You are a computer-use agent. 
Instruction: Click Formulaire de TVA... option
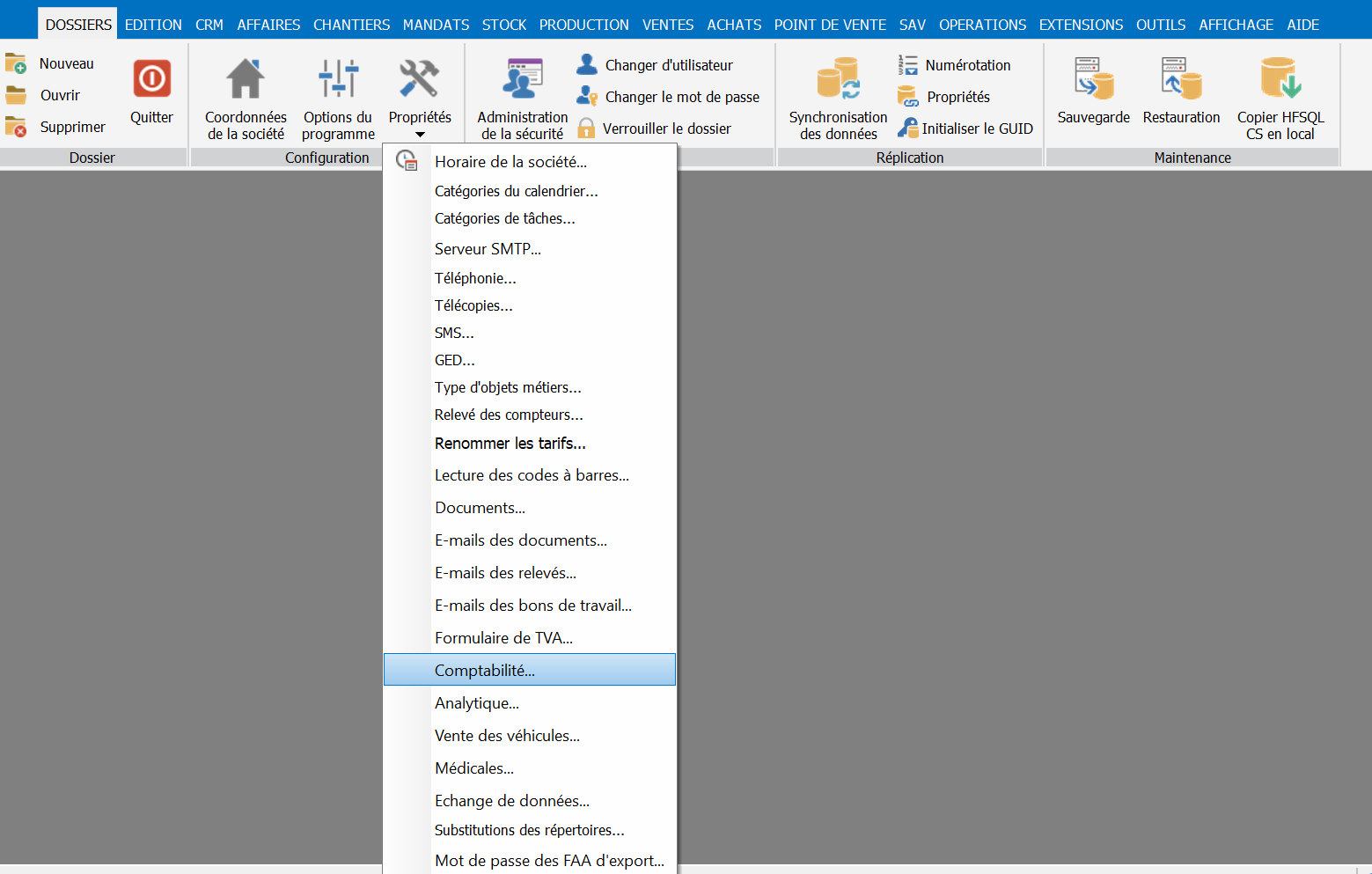coord(503,638)
